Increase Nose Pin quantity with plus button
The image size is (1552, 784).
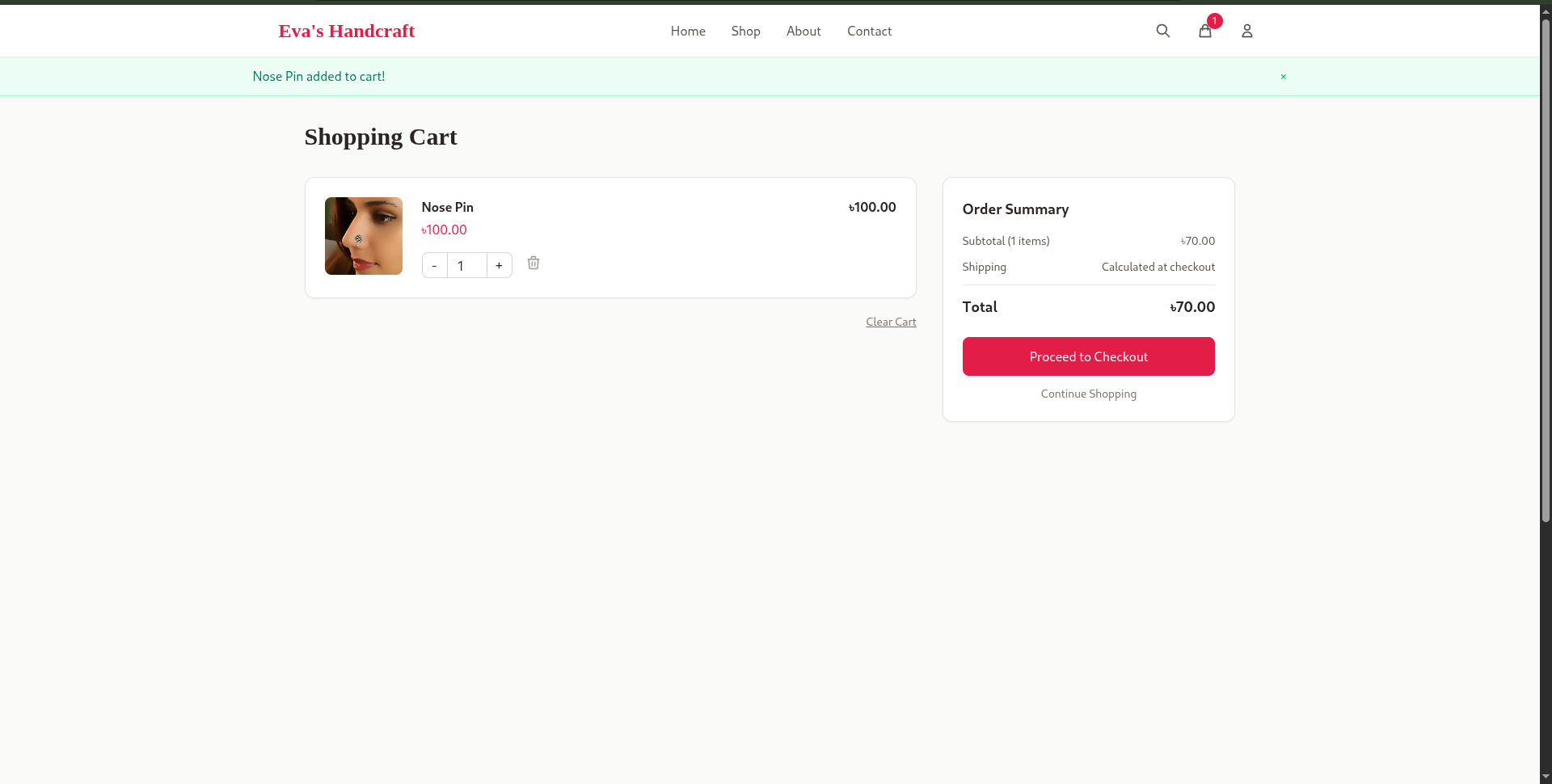tap(499, 264)
